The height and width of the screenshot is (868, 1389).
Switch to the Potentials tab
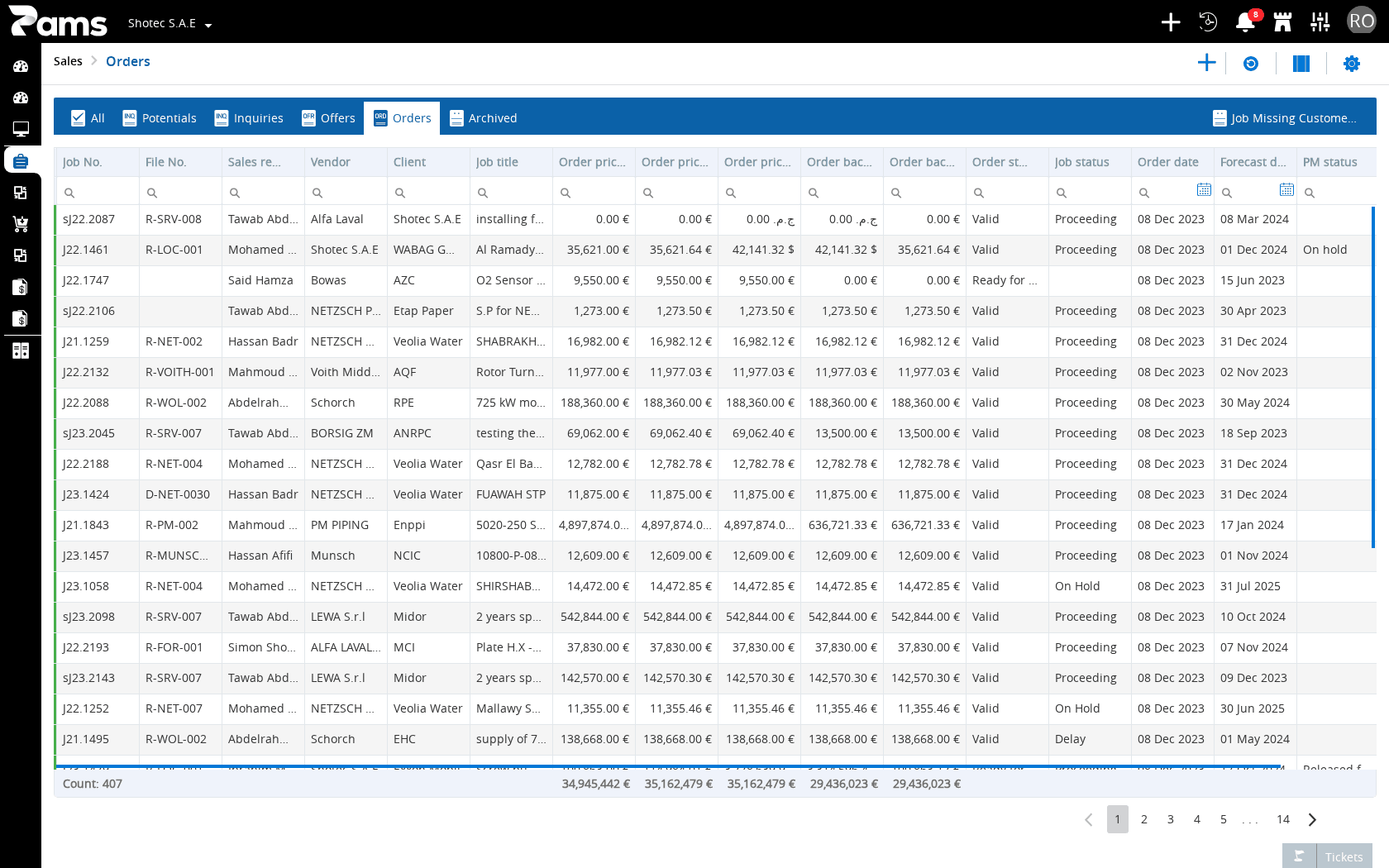coord(160,118)
